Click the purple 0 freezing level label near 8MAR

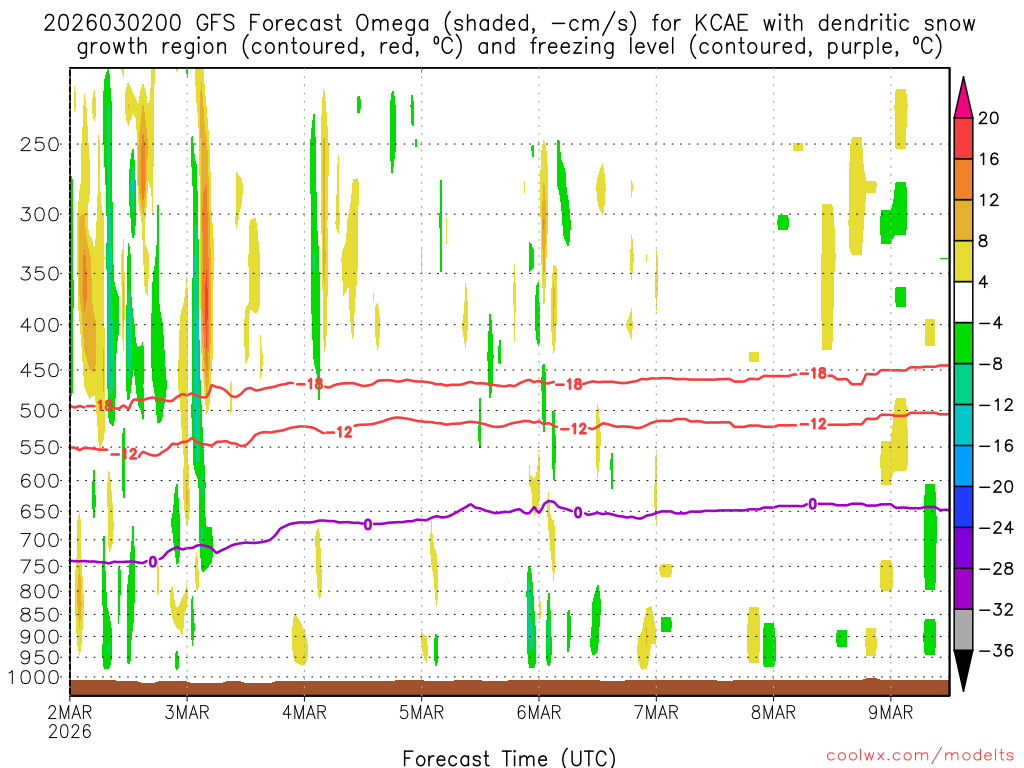812,504
